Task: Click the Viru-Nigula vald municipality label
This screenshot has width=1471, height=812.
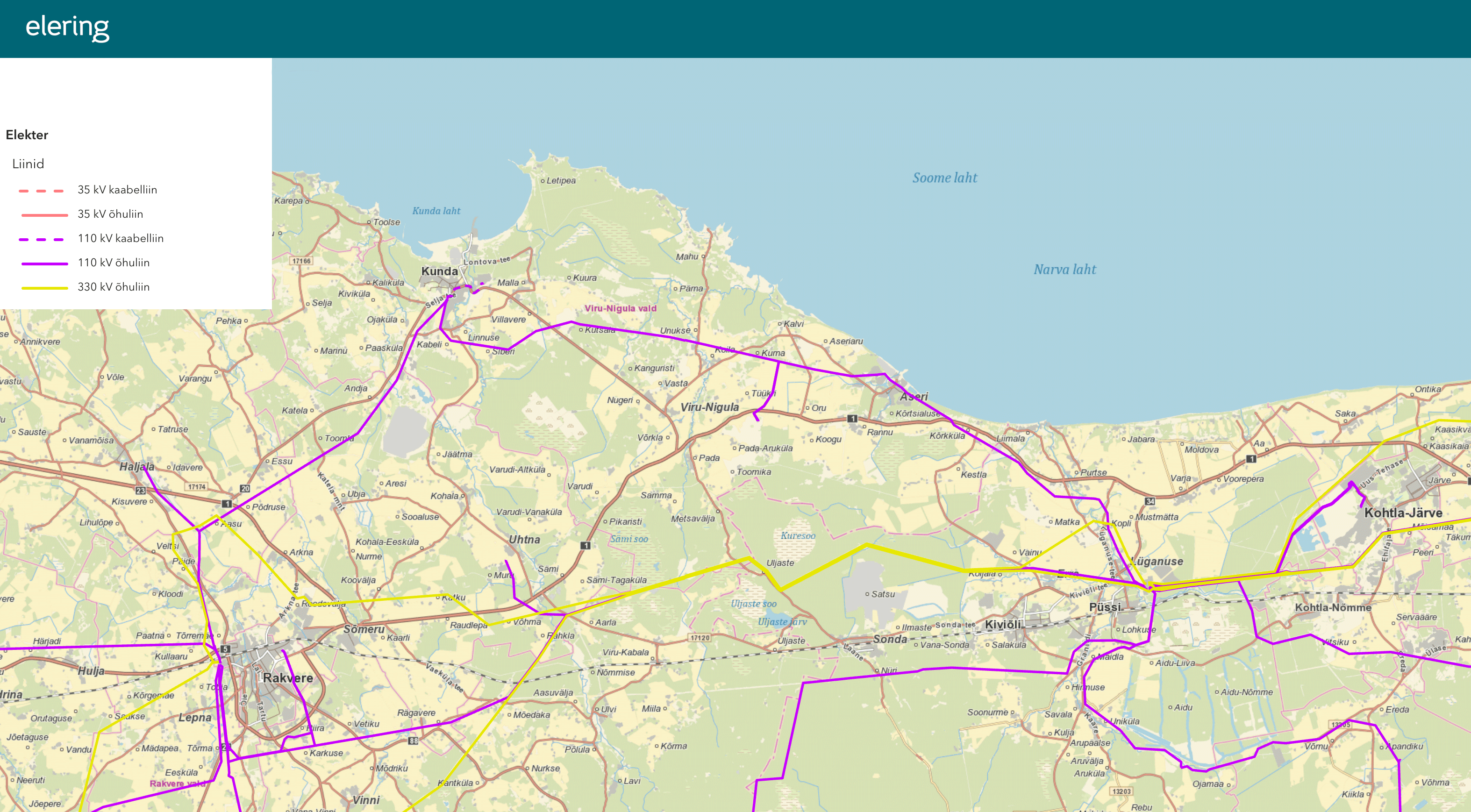Action: (620, 308)
